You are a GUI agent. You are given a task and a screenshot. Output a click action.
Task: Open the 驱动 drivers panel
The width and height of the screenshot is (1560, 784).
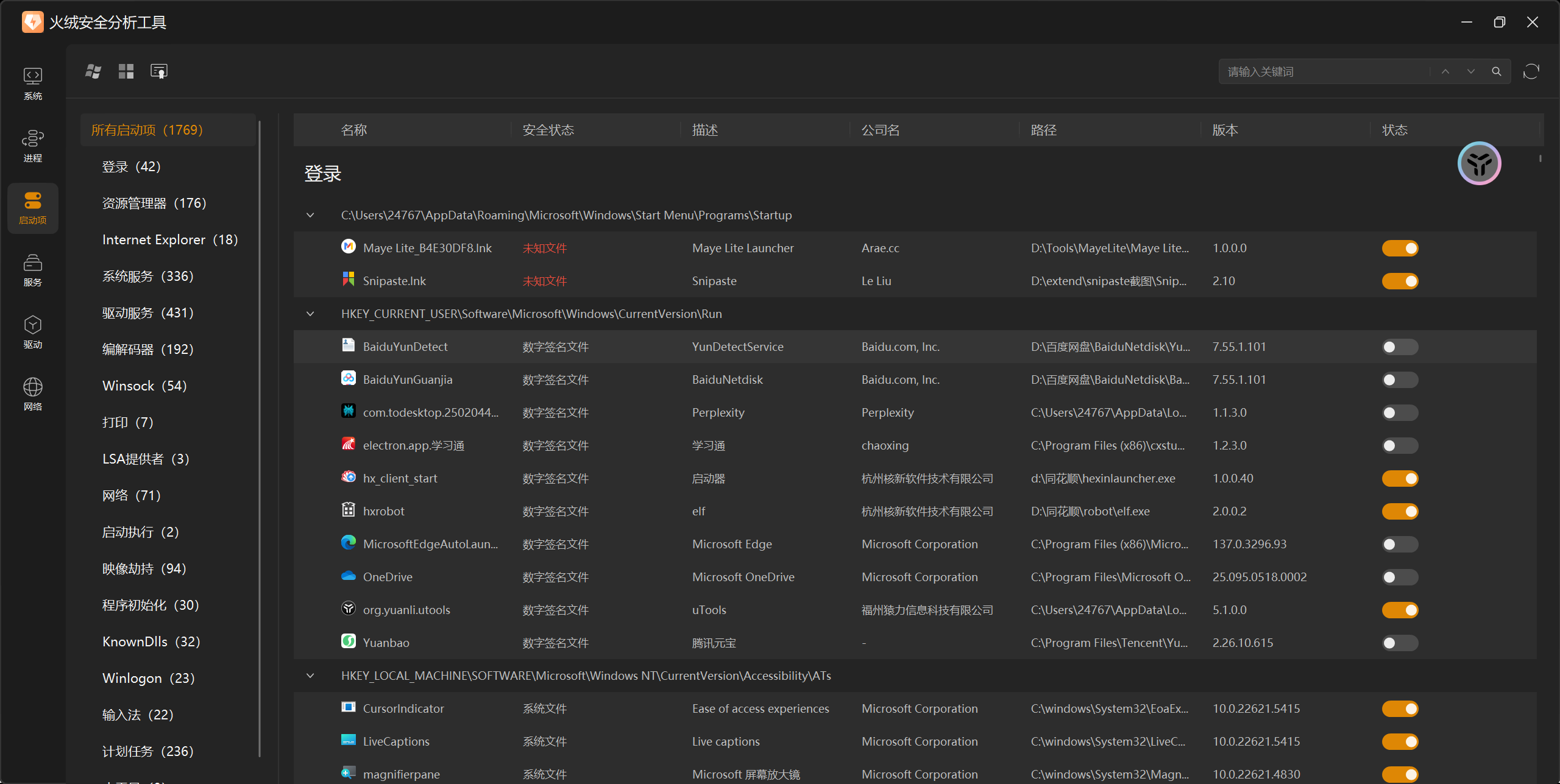(33, 331)
